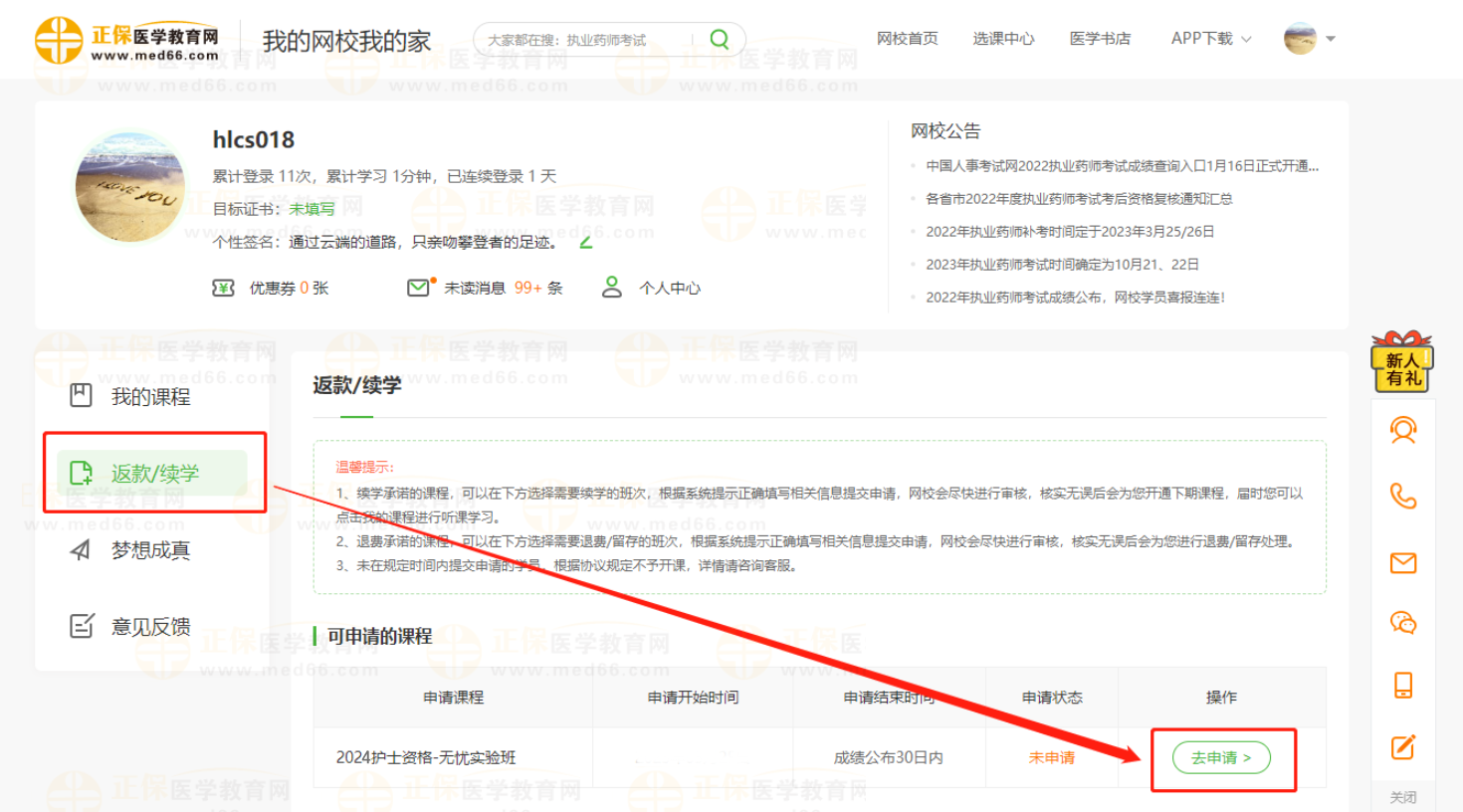1463x812 pixels.
Task: Open 个人中心 link
Action: pos(669,289)
